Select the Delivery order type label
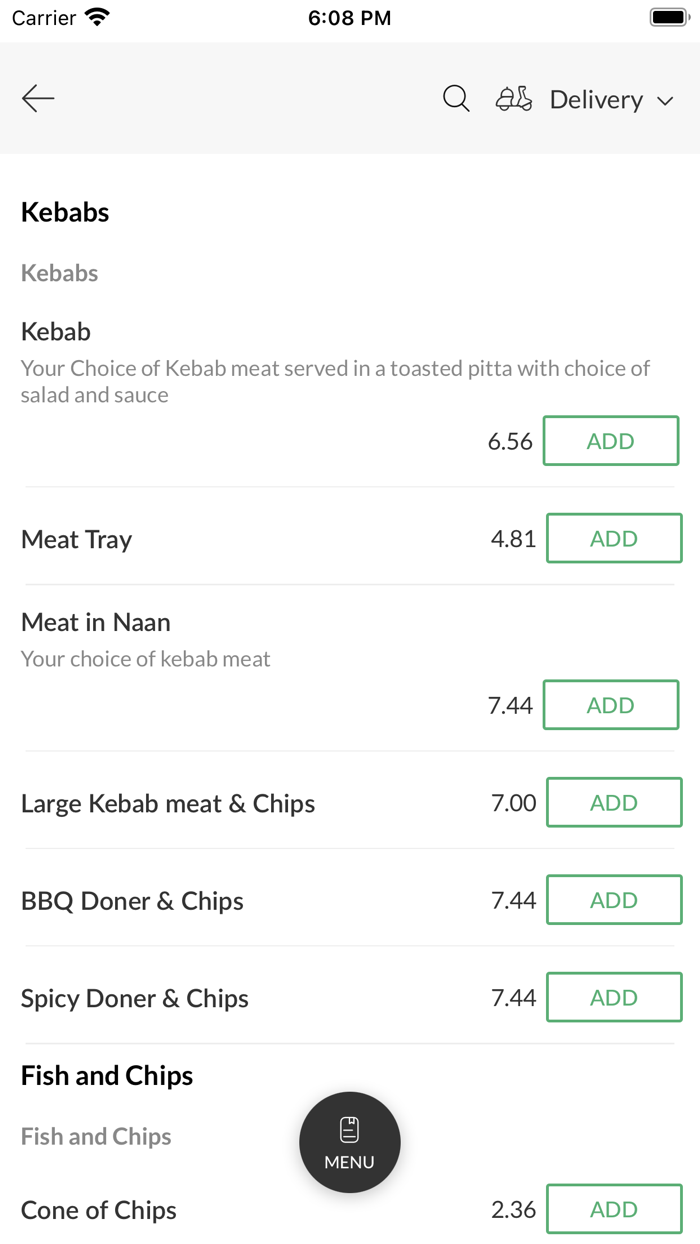Screen dimensions: 700x1244 [x=596, y=100]
